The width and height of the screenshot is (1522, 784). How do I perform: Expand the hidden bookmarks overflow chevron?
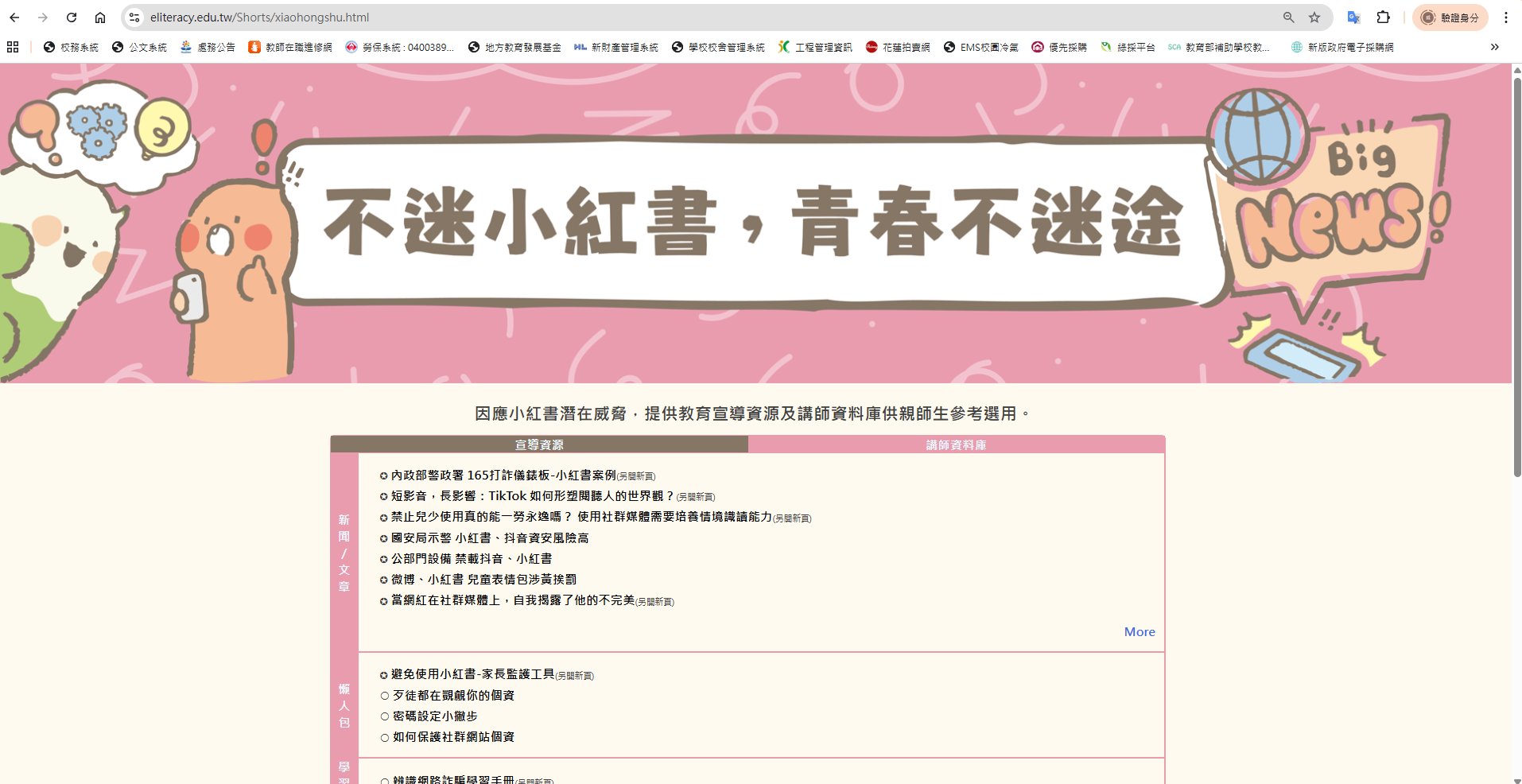point(1494,47)
